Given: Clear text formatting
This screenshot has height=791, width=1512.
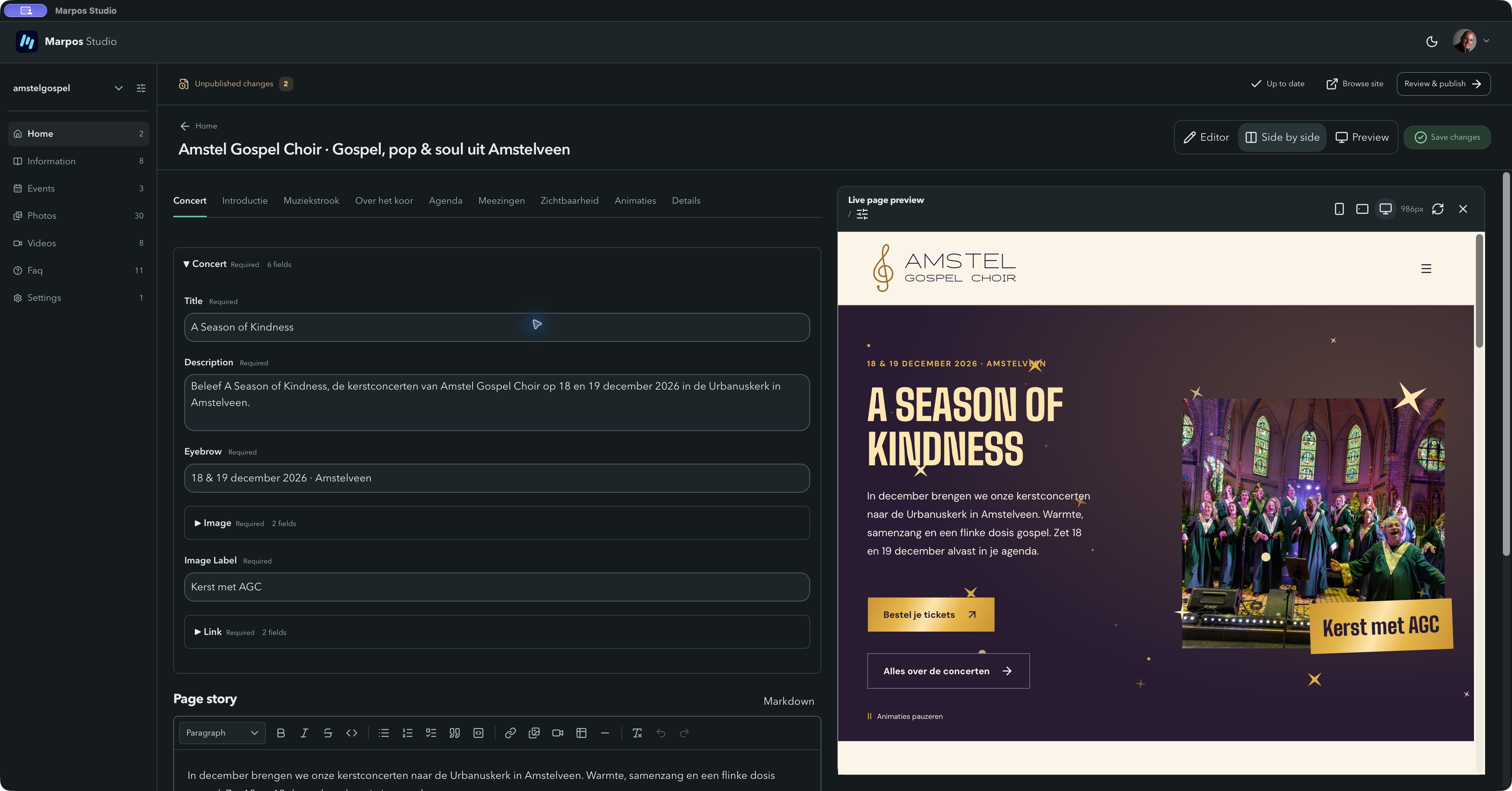Looking at the screenshot, I should [637, 733].
